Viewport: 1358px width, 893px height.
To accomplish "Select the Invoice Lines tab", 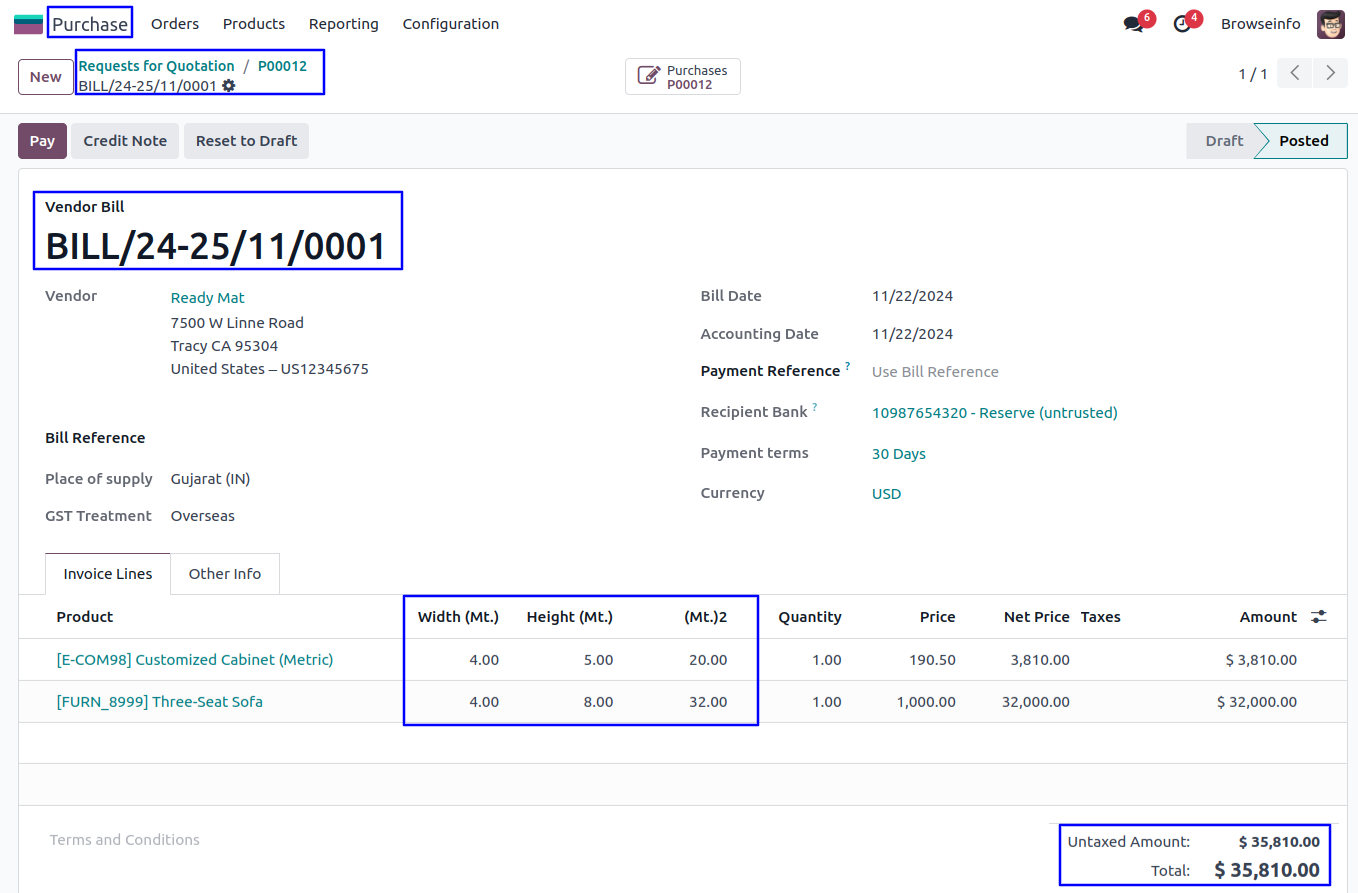I will tap(108, 574).
